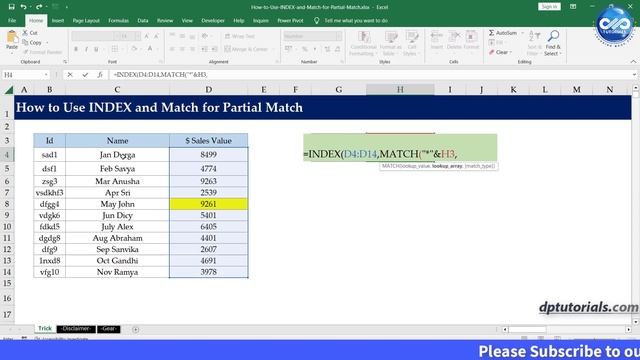Image resolution: width=640 pixels, height=360 pixels.
Task: Click the Redo arrow in quick access toolbar
Action: coord(39,7)
